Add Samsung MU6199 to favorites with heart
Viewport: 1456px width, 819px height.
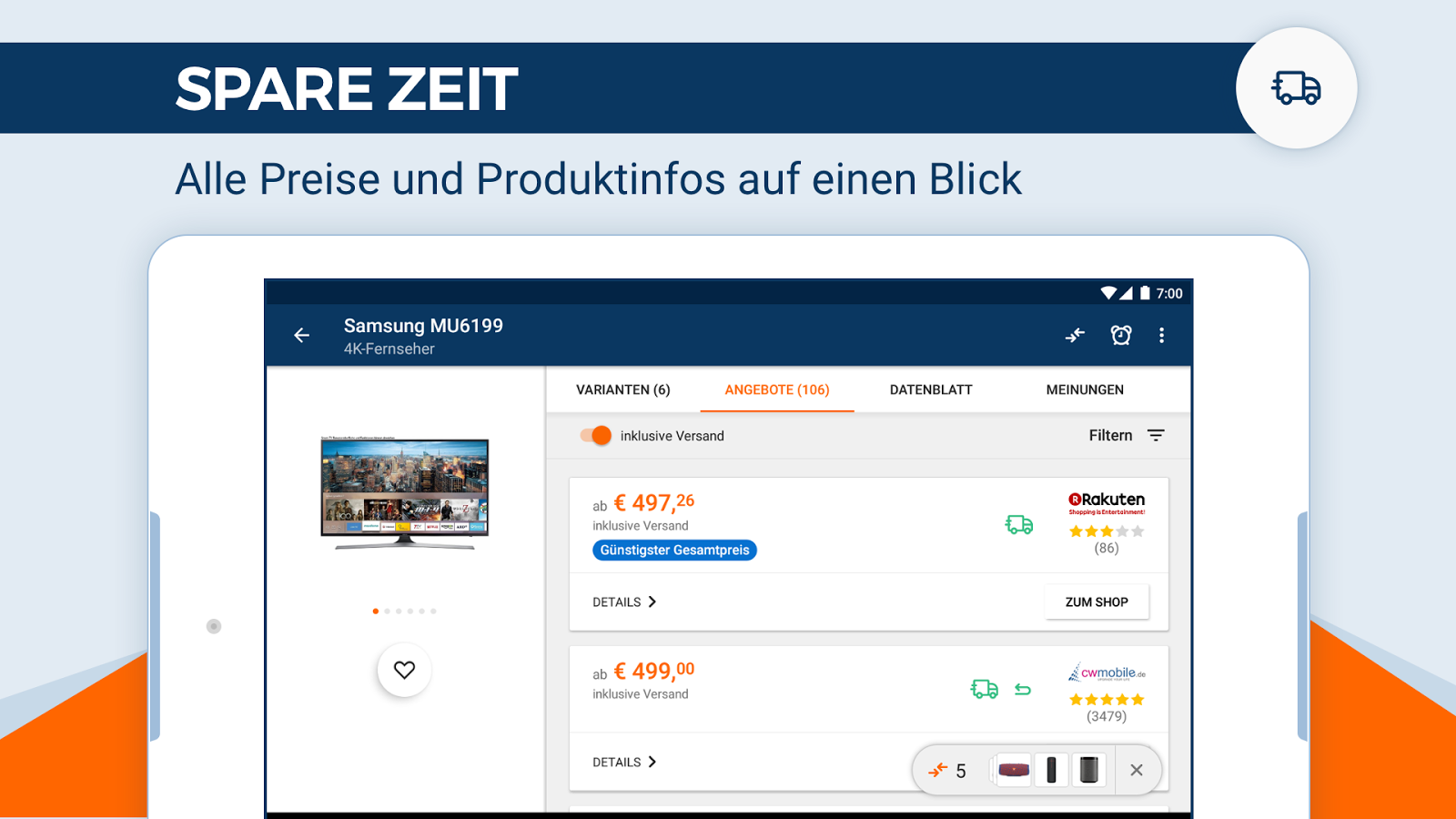pos(404,670)
